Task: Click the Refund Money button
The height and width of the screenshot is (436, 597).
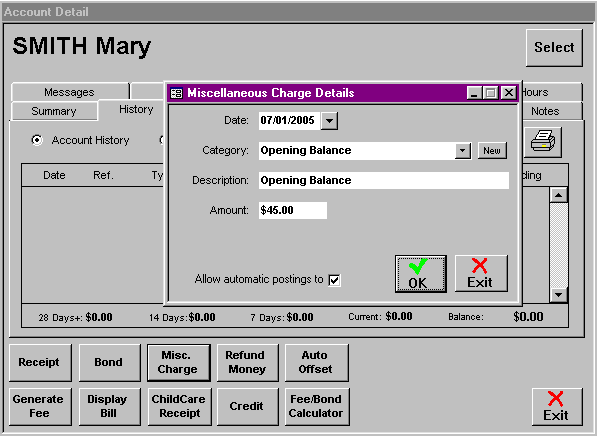Action: coord(247,362)
